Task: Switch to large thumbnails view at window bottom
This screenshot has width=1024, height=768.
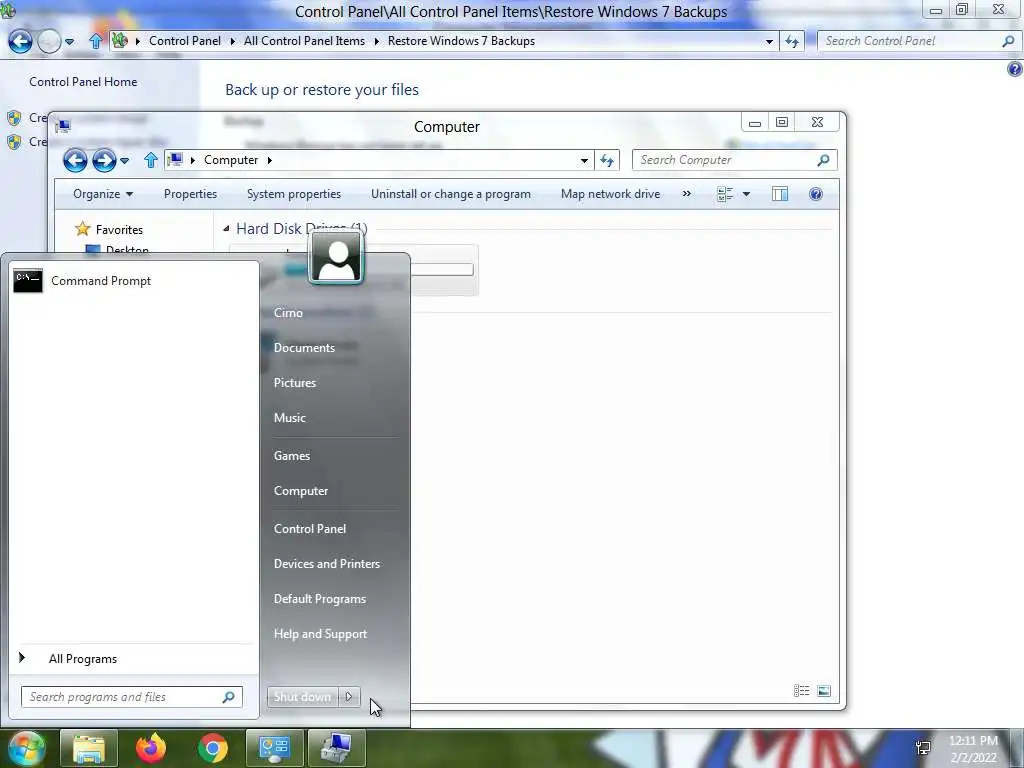Action: point(824,691)
